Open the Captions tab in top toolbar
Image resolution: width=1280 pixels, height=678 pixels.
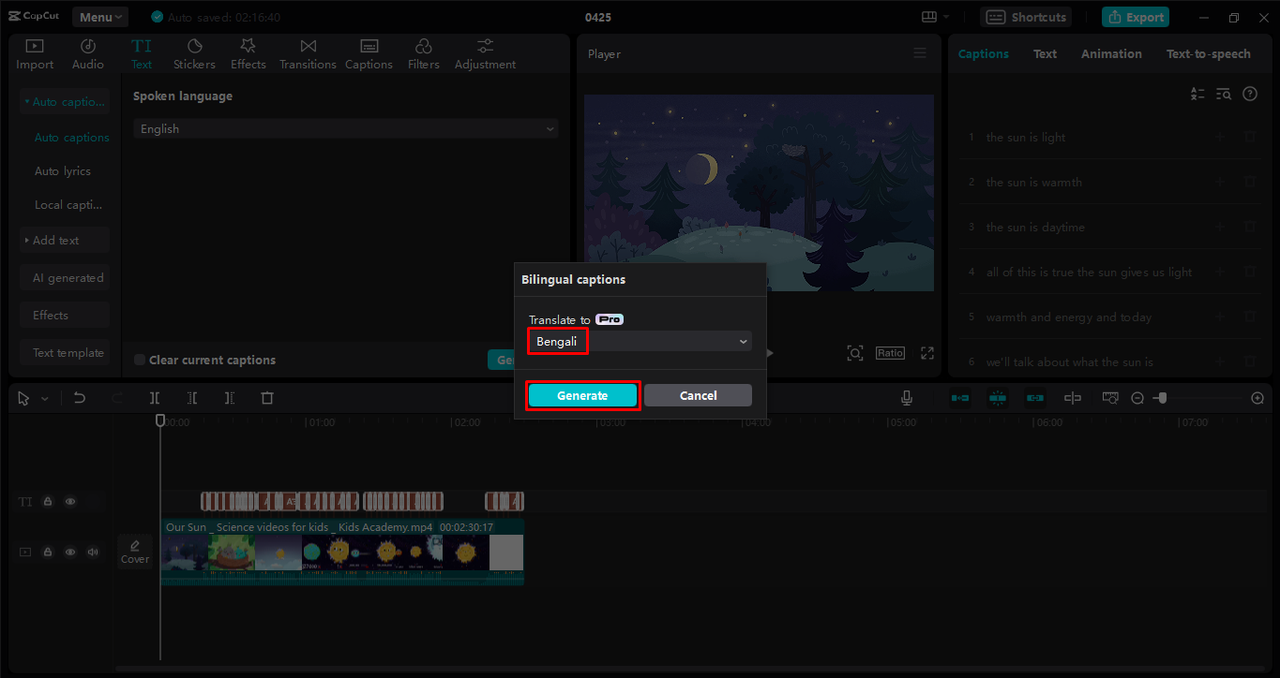coord(369,54)
